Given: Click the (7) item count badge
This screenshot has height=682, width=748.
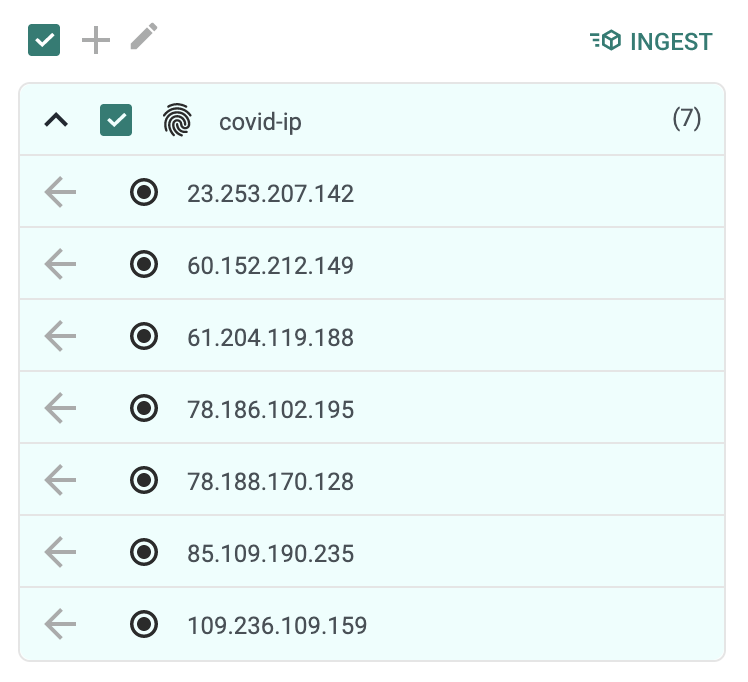Looking at the screenshot, I should 686,120.
